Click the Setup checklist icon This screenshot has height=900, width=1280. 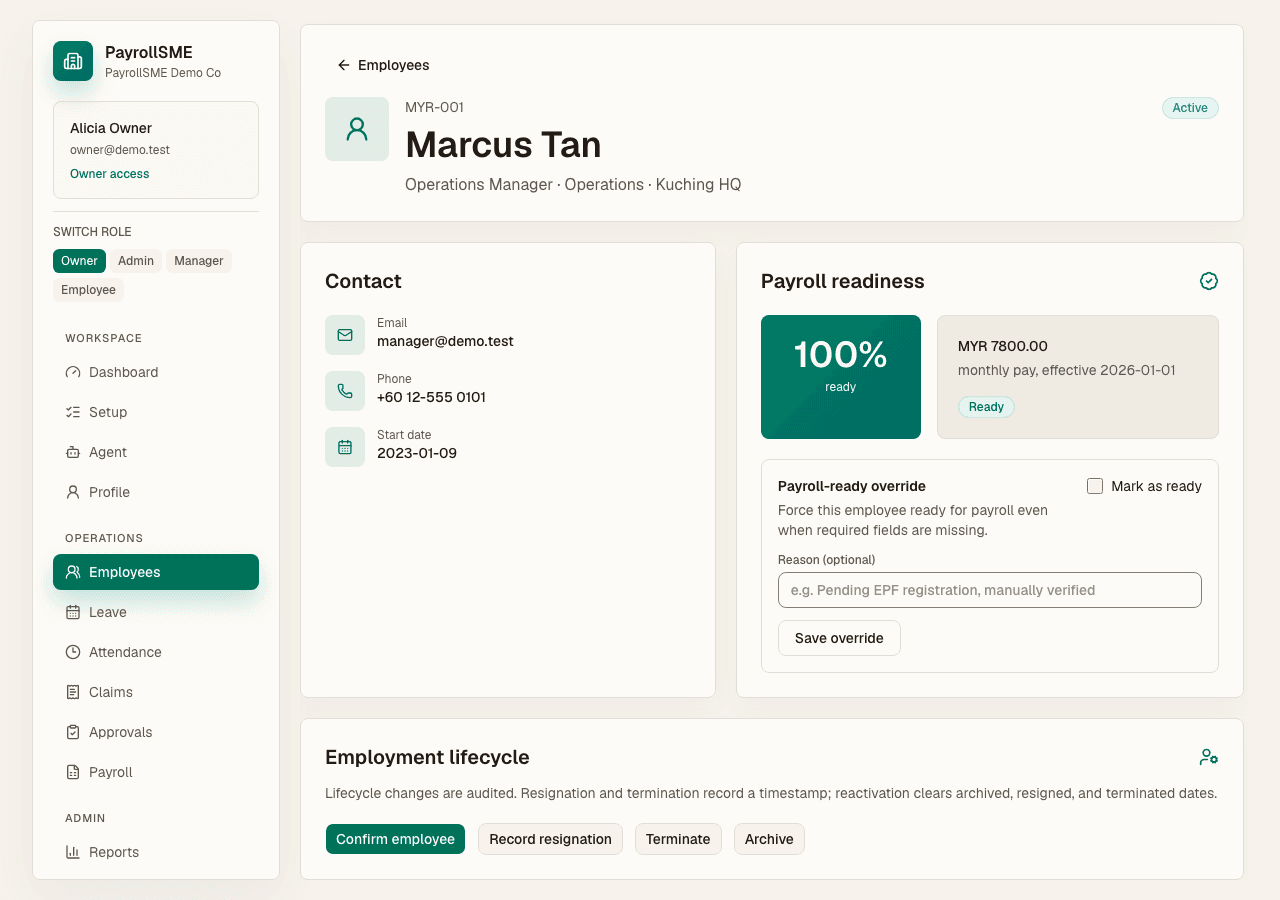pos(73,412)
